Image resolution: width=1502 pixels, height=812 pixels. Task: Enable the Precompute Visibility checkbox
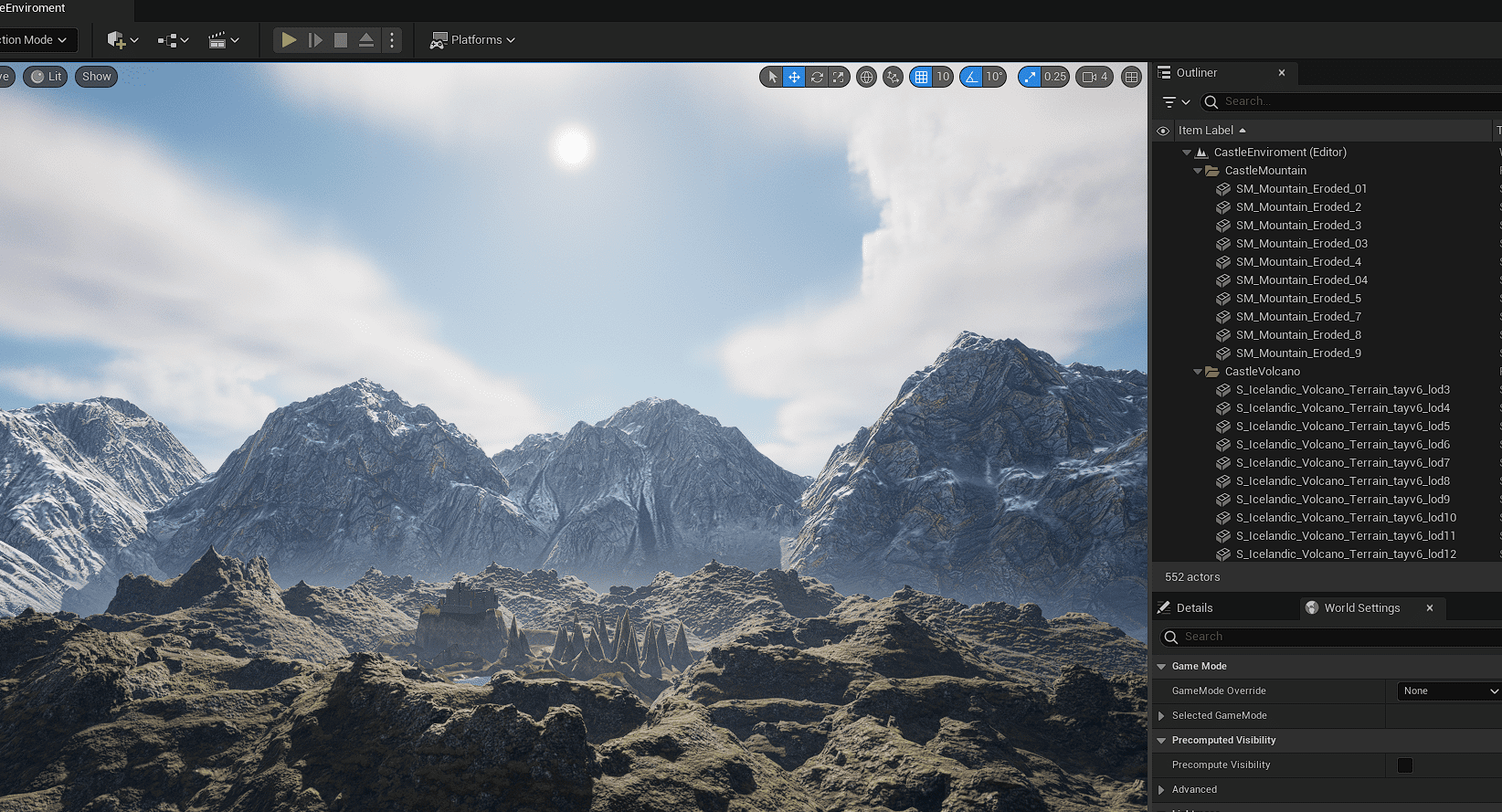click(1404, 765)
